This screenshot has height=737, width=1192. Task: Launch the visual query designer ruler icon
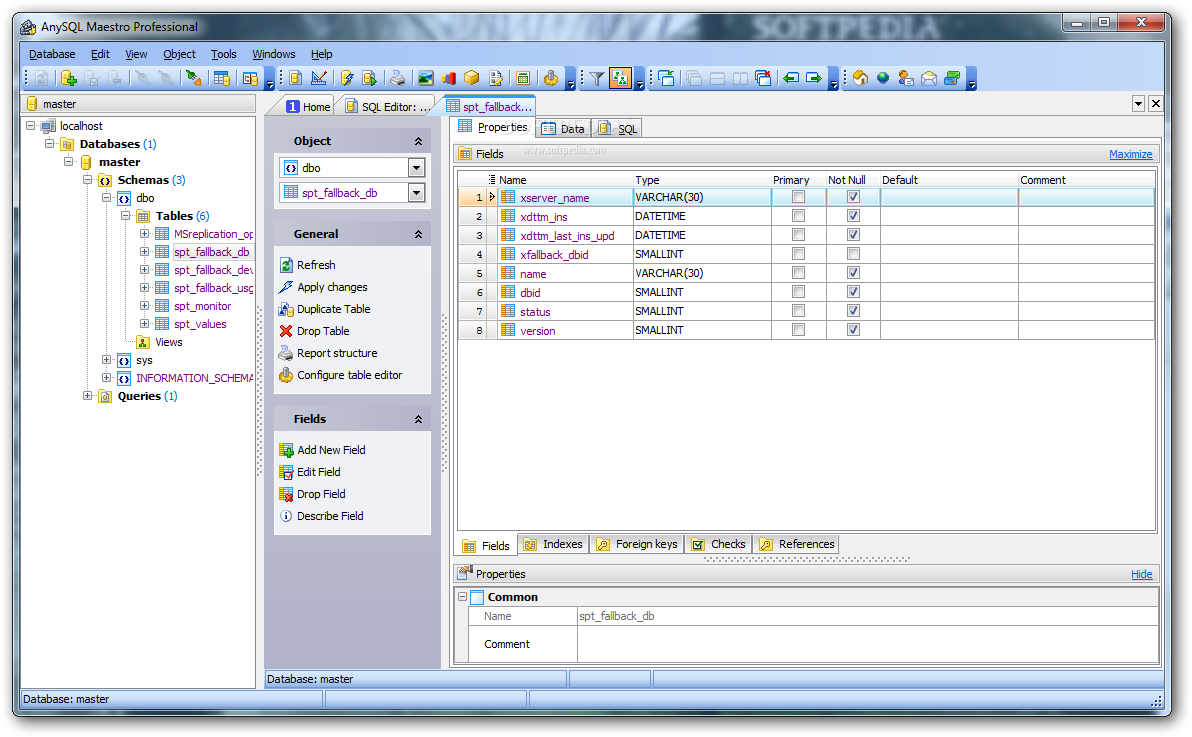coord(319,78)
